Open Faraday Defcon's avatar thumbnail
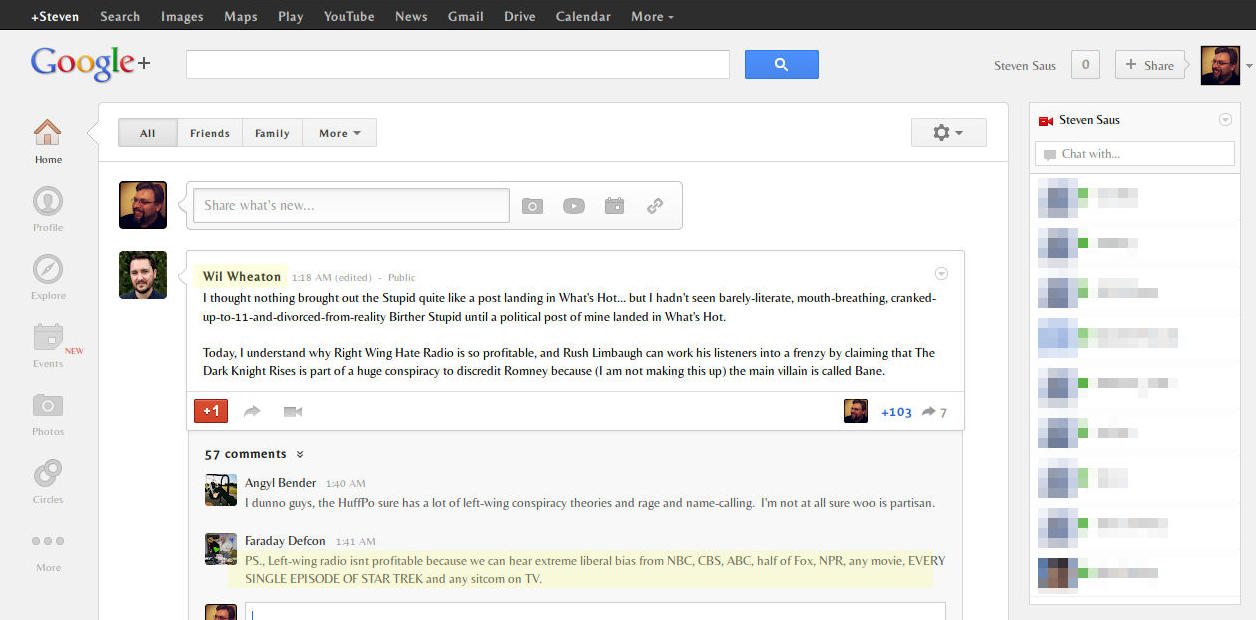 click(221, 549)
